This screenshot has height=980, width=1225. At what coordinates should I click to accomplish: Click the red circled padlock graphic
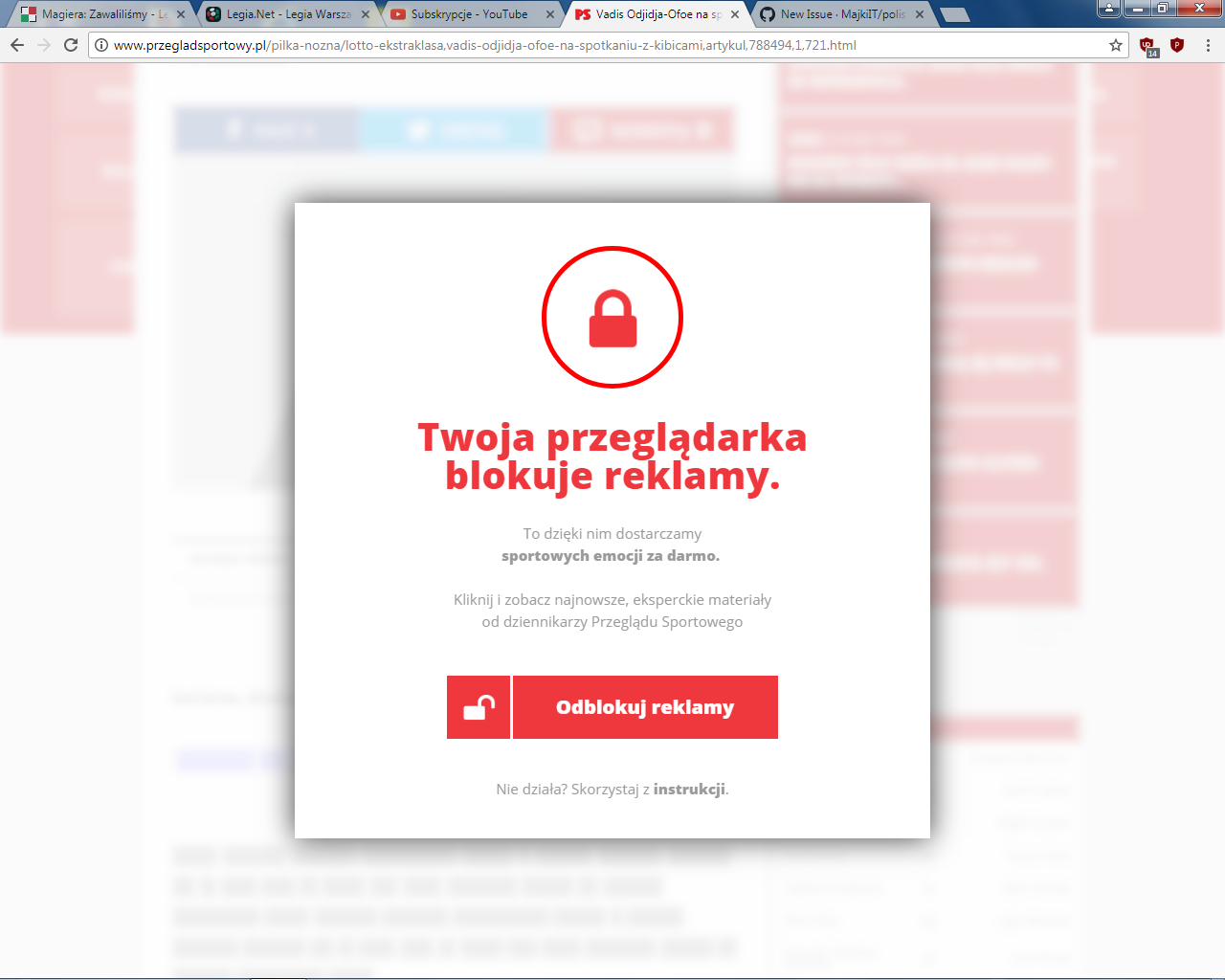coord(612,317)
